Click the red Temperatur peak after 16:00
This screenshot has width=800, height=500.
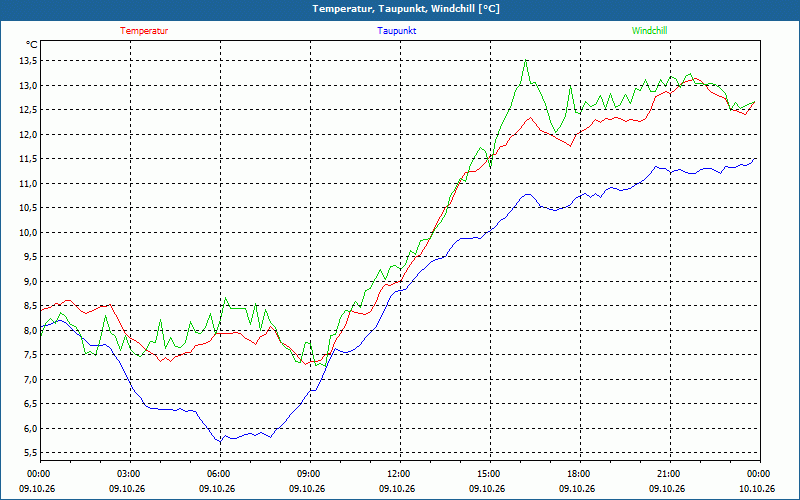click(x=531, y=117)
